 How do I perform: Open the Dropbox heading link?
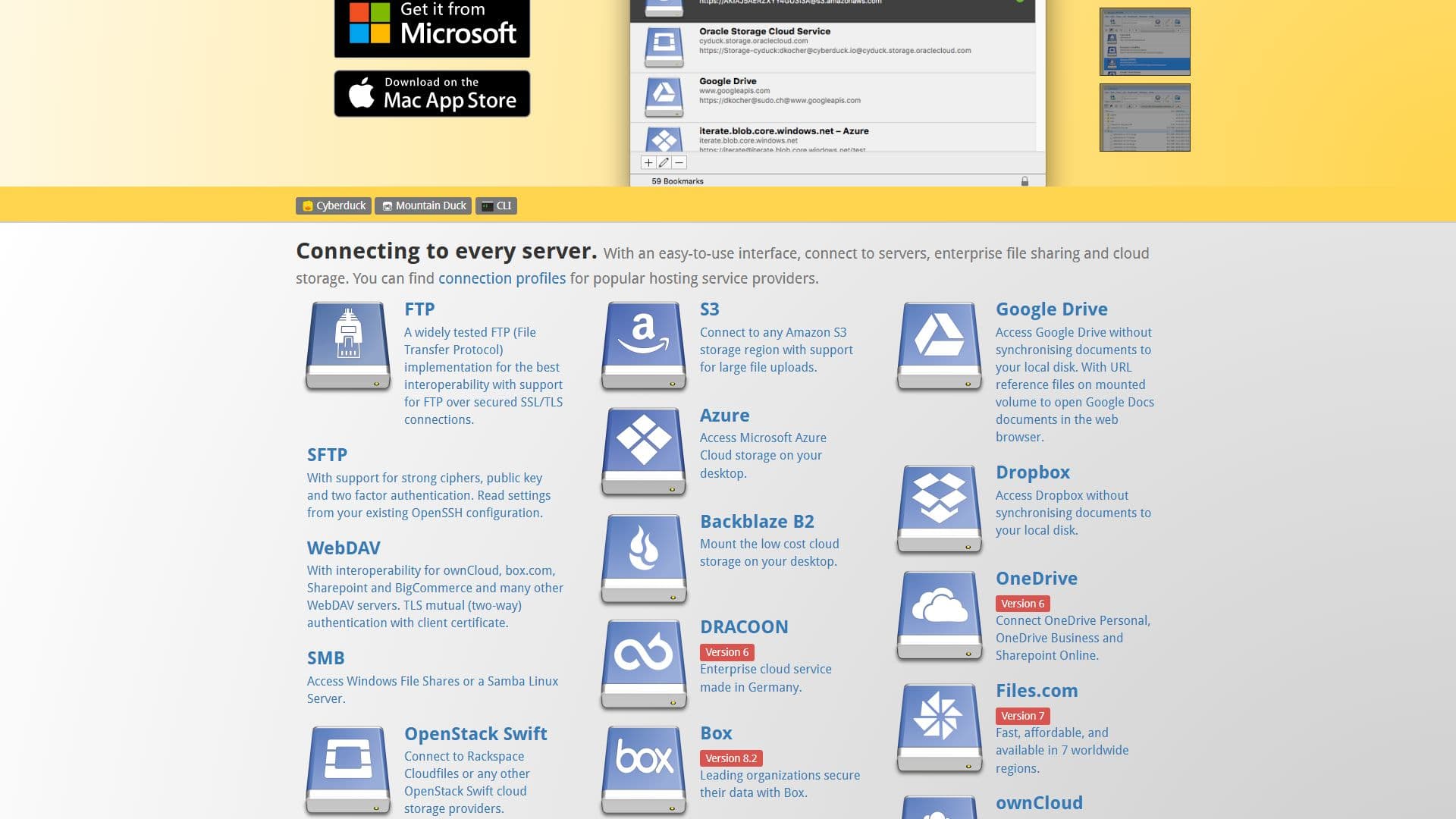point(1033,472)
